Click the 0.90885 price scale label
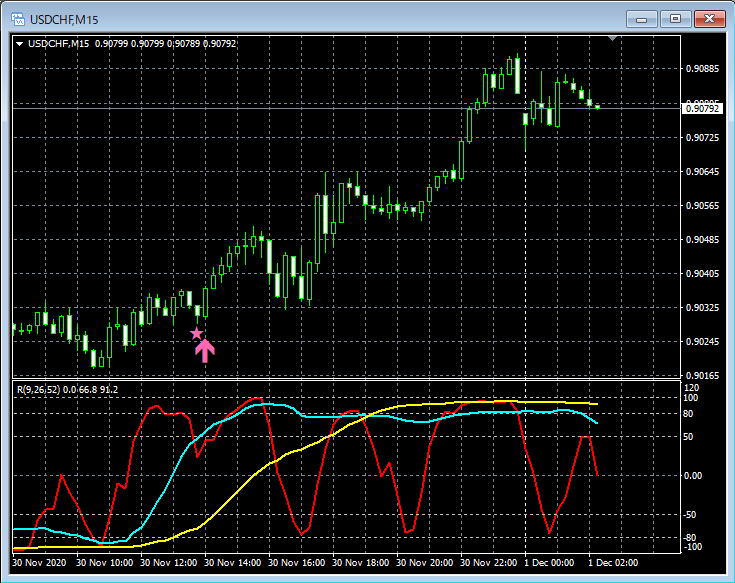This screenshot has width=735, height=583. pyautogui.click(x=703, y=69)
